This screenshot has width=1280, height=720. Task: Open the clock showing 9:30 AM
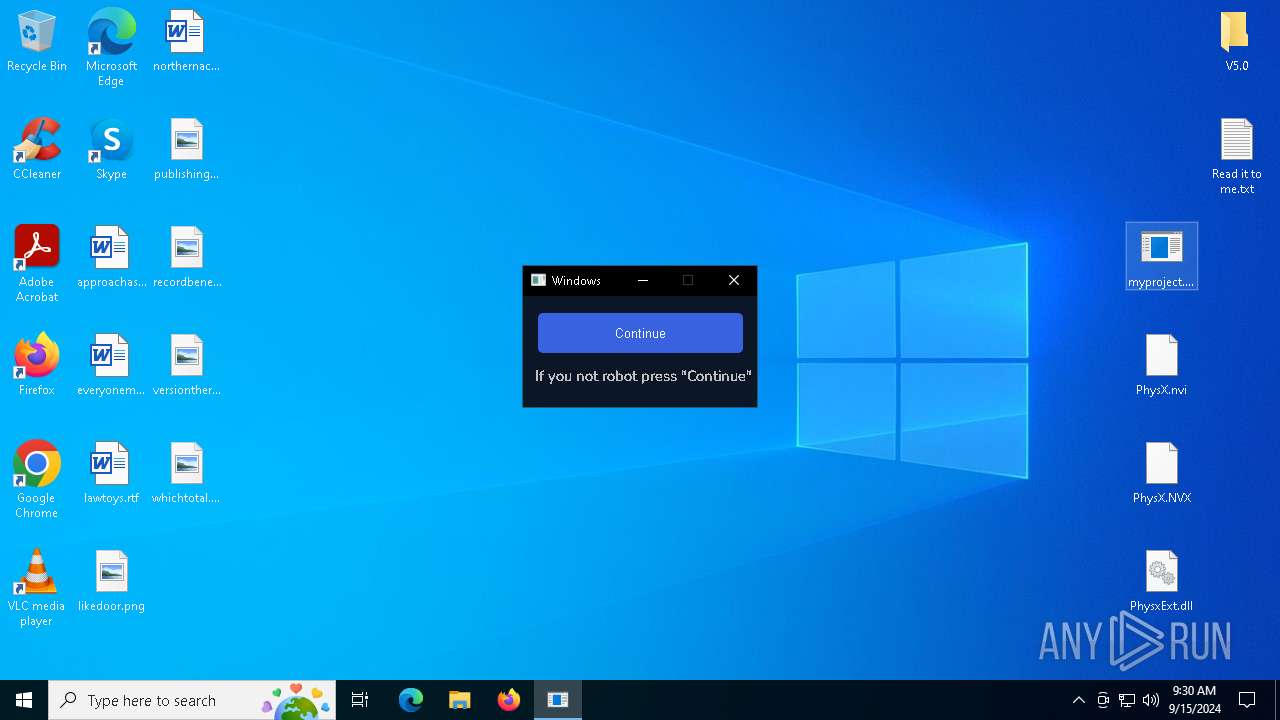point(1194,700)
